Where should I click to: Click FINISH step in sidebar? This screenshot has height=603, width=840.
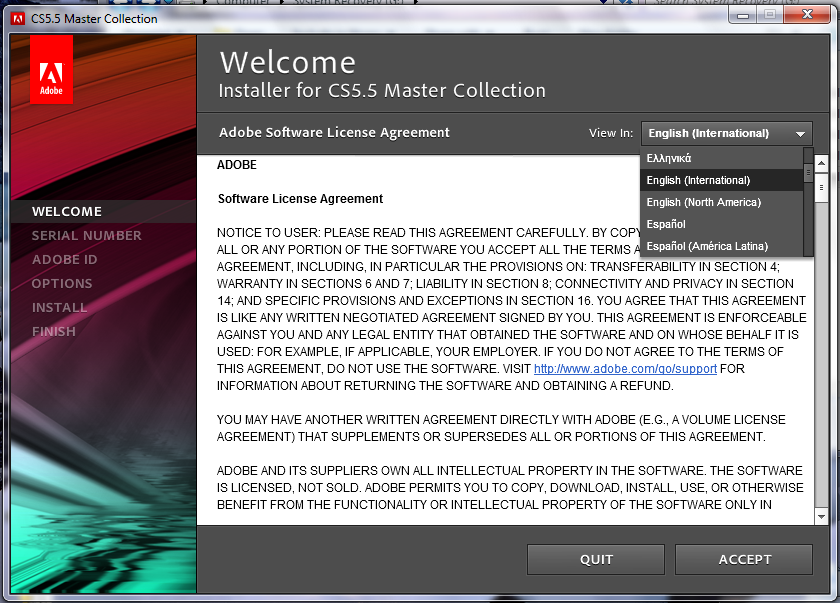tap(54, 332)
